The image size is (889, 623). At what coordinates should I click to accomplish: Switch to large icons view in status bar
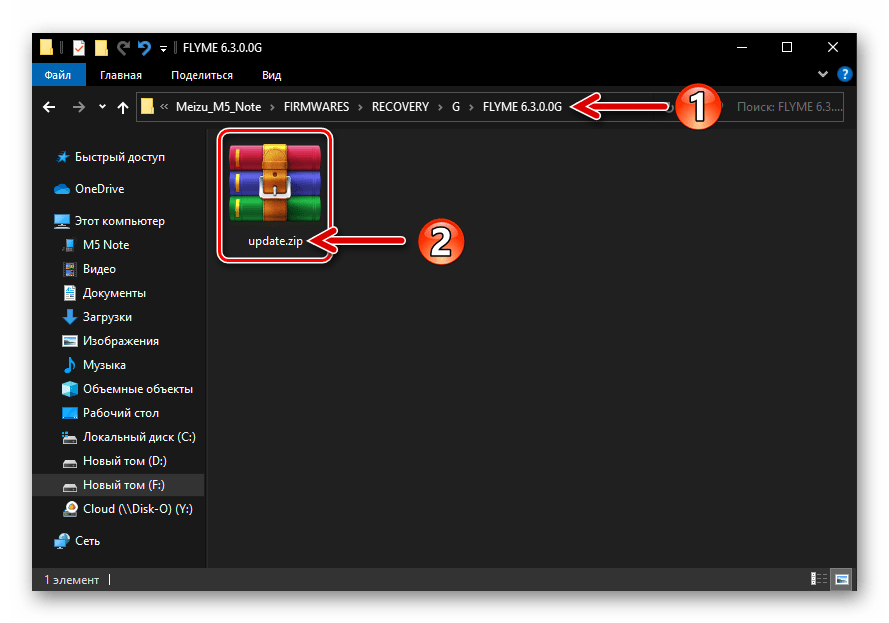click(x=841, y=579)
